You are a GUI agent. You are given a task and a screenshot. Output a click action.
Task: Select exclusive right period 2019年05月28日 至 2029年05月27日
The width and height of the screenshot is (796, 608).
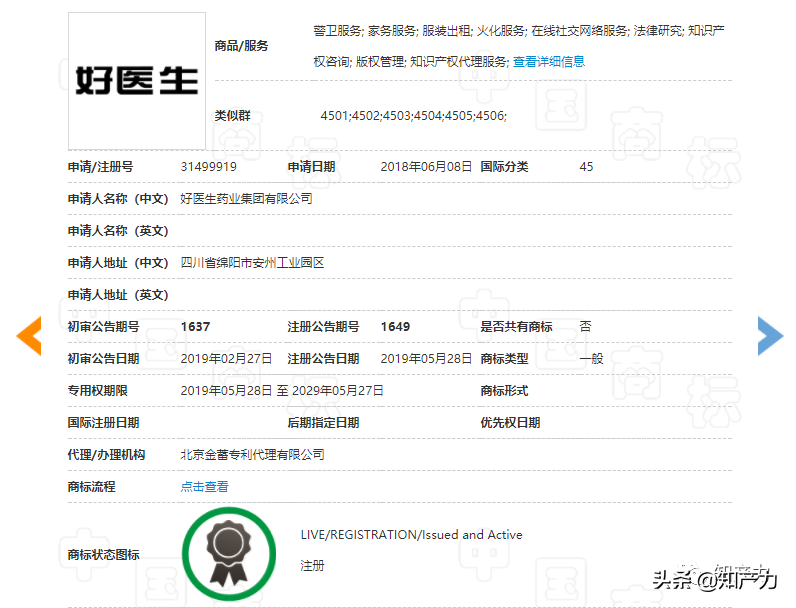(282, 390)
